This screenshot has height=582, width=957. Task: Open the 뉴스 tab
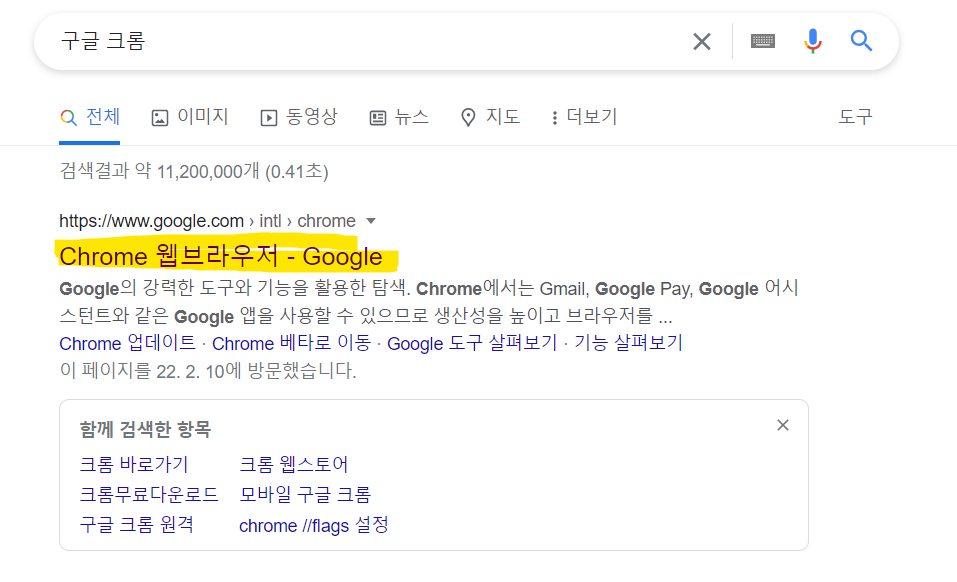coord(399,117)
